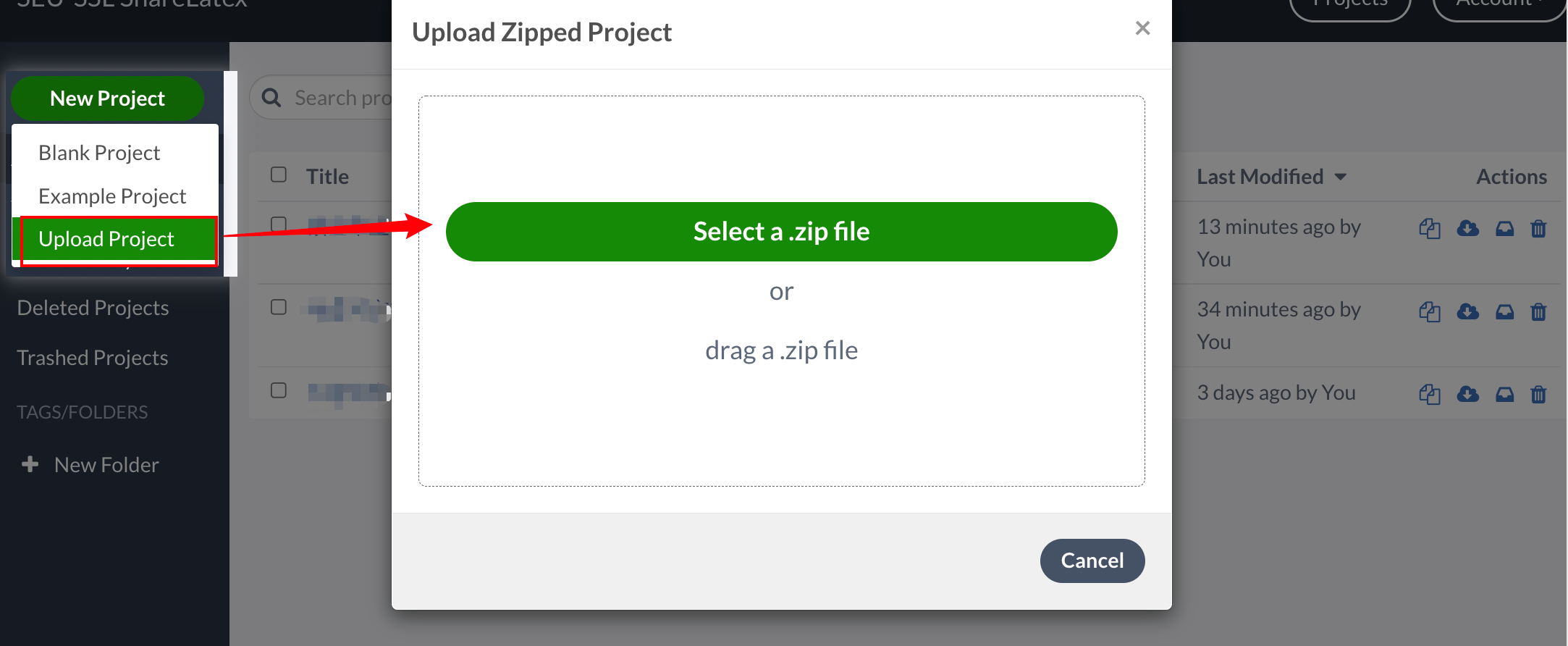Cancel the Upload Zipped Project dialog
The width and height of the screenshot is (1568, 646).
click(1092, 561)
